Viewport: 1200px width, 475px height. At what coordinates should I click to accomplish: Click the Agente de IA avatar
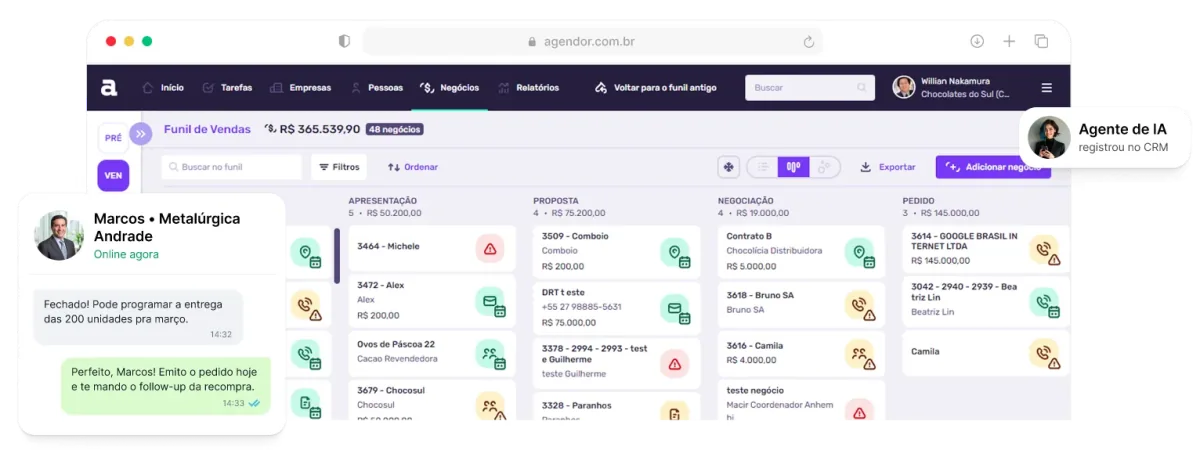(1048, 137)
